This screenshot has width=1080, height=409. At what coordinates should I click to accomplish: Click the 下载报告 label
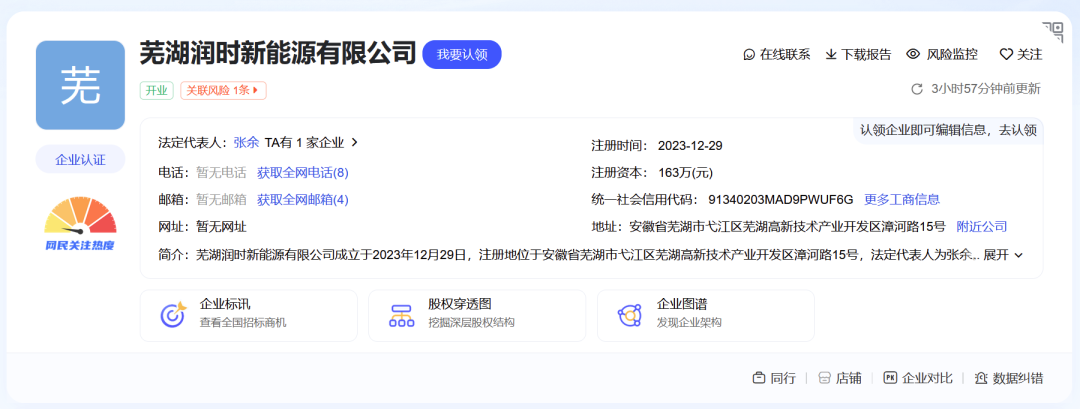coord(866,54)
